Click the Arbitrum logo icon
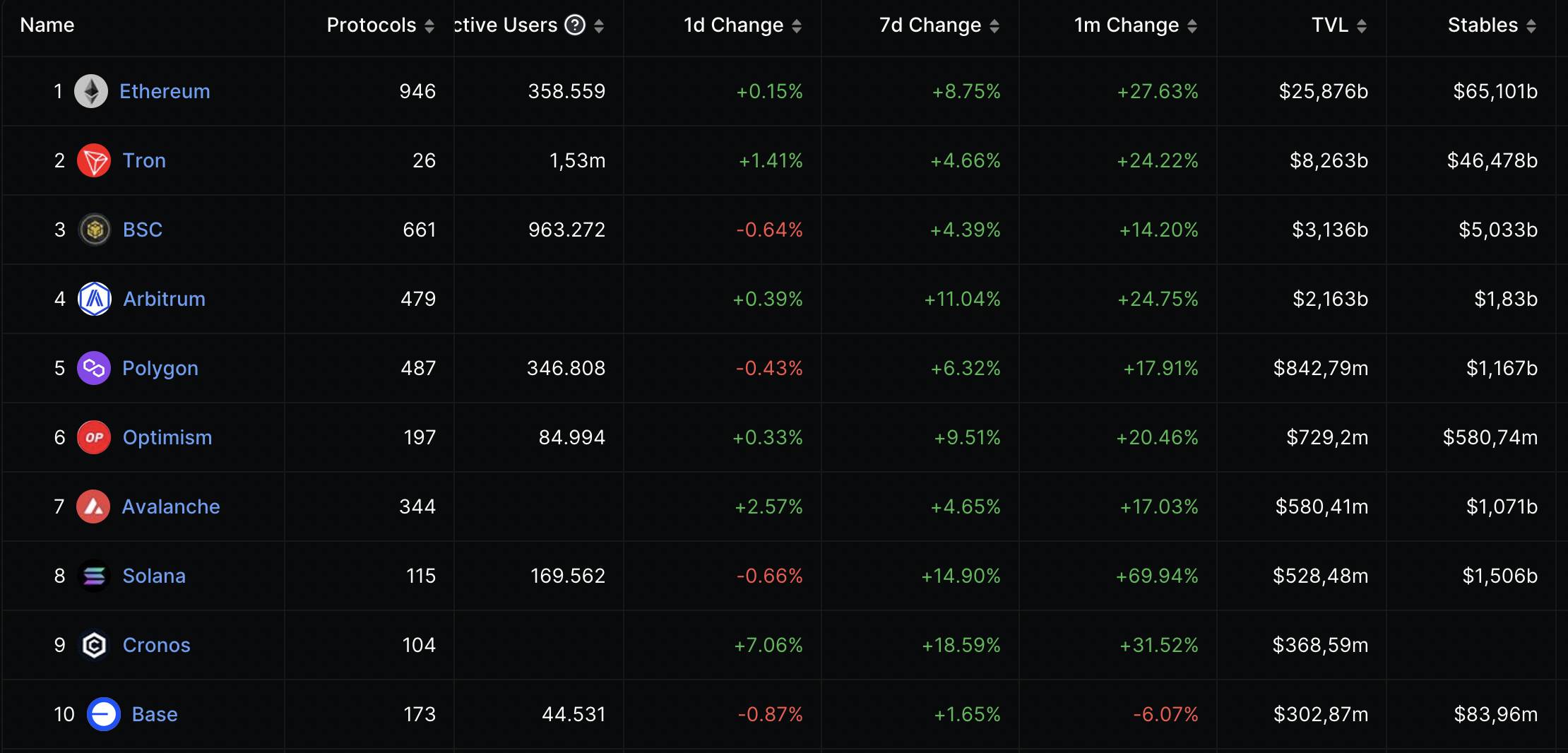 click(x=95, y=299)
